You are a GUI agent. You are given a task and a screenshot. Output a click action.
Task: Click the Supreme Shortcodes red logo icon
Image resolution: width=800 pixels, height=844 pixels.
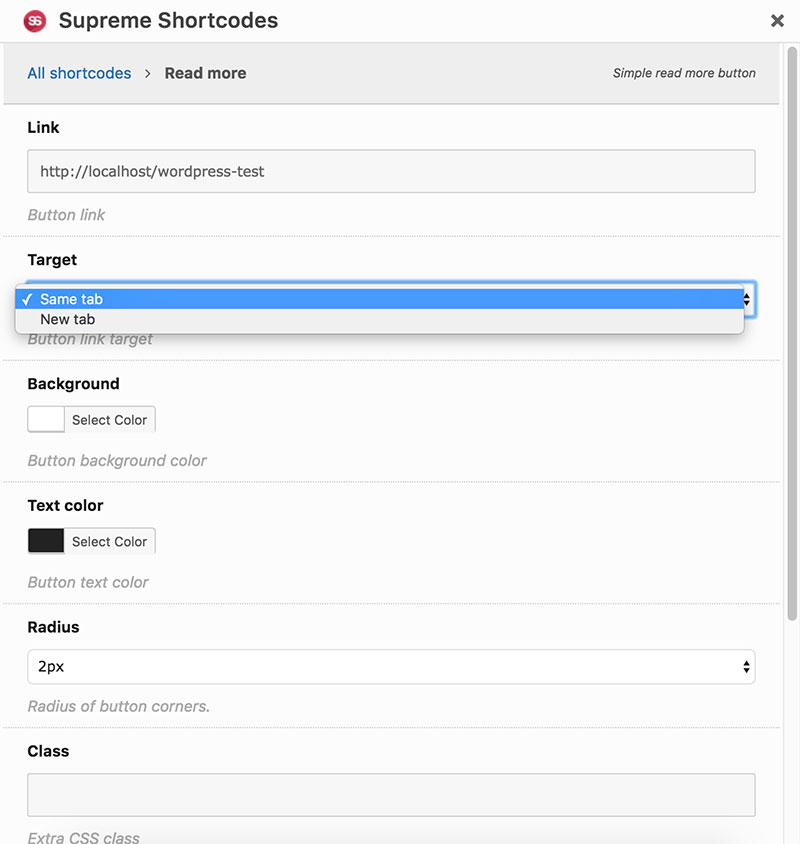[x=35, y=21]
